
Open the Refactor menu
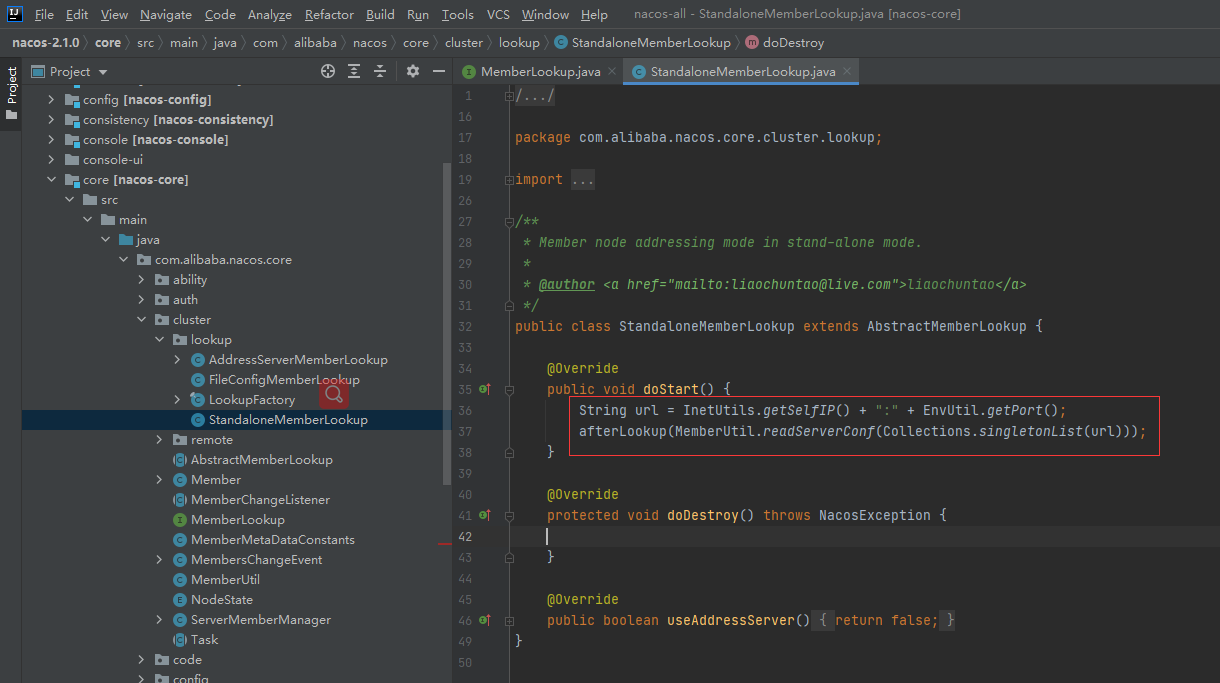(x=329, y=15)
